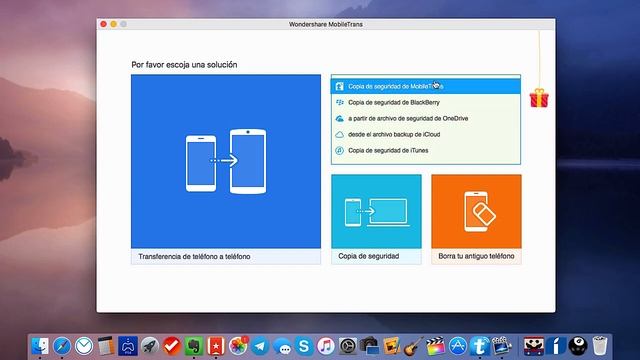640x360 pixels.
Task: Launch Final Cut Pro clapperboard icon
Action: [436, 346]
